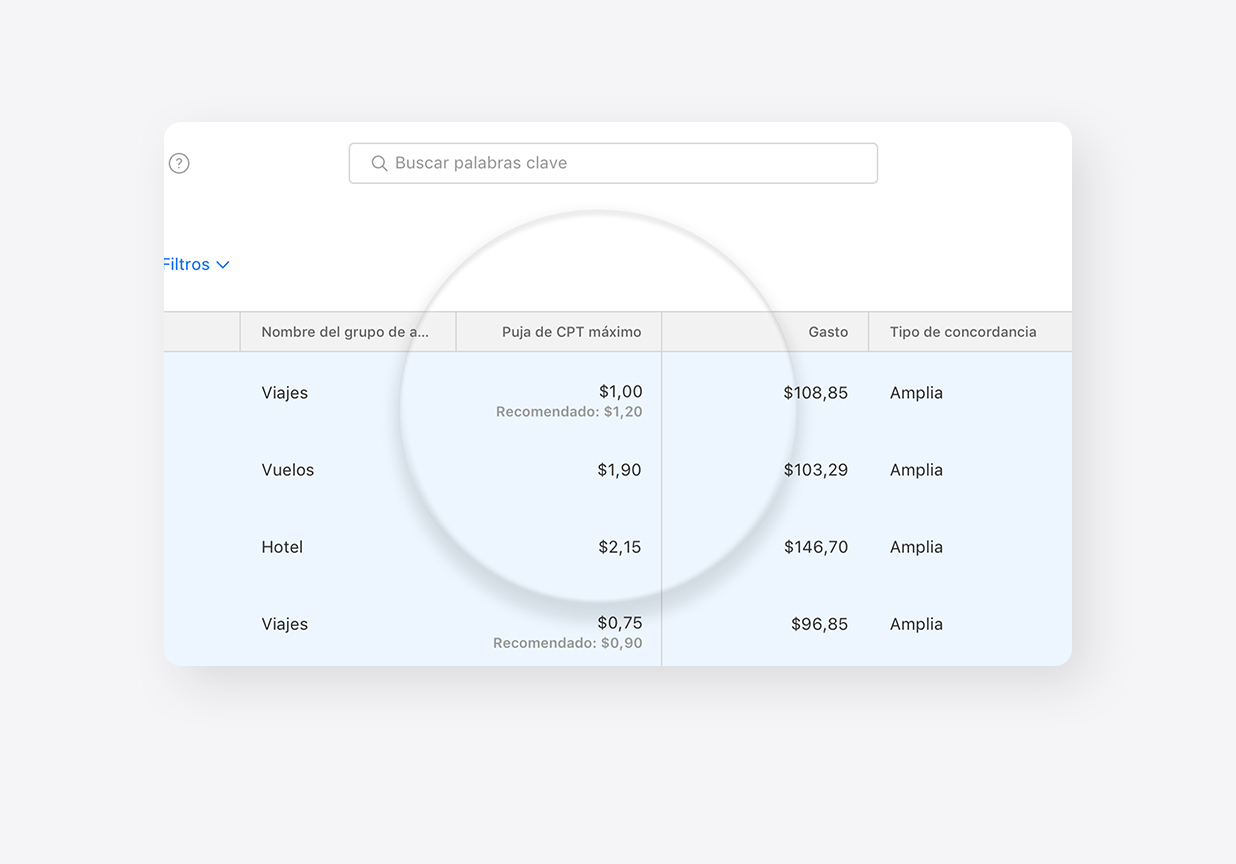The height and width of the screenshot is (864, 1236).
Task: Click the $96,85 spend value
Action: [819, 624]
